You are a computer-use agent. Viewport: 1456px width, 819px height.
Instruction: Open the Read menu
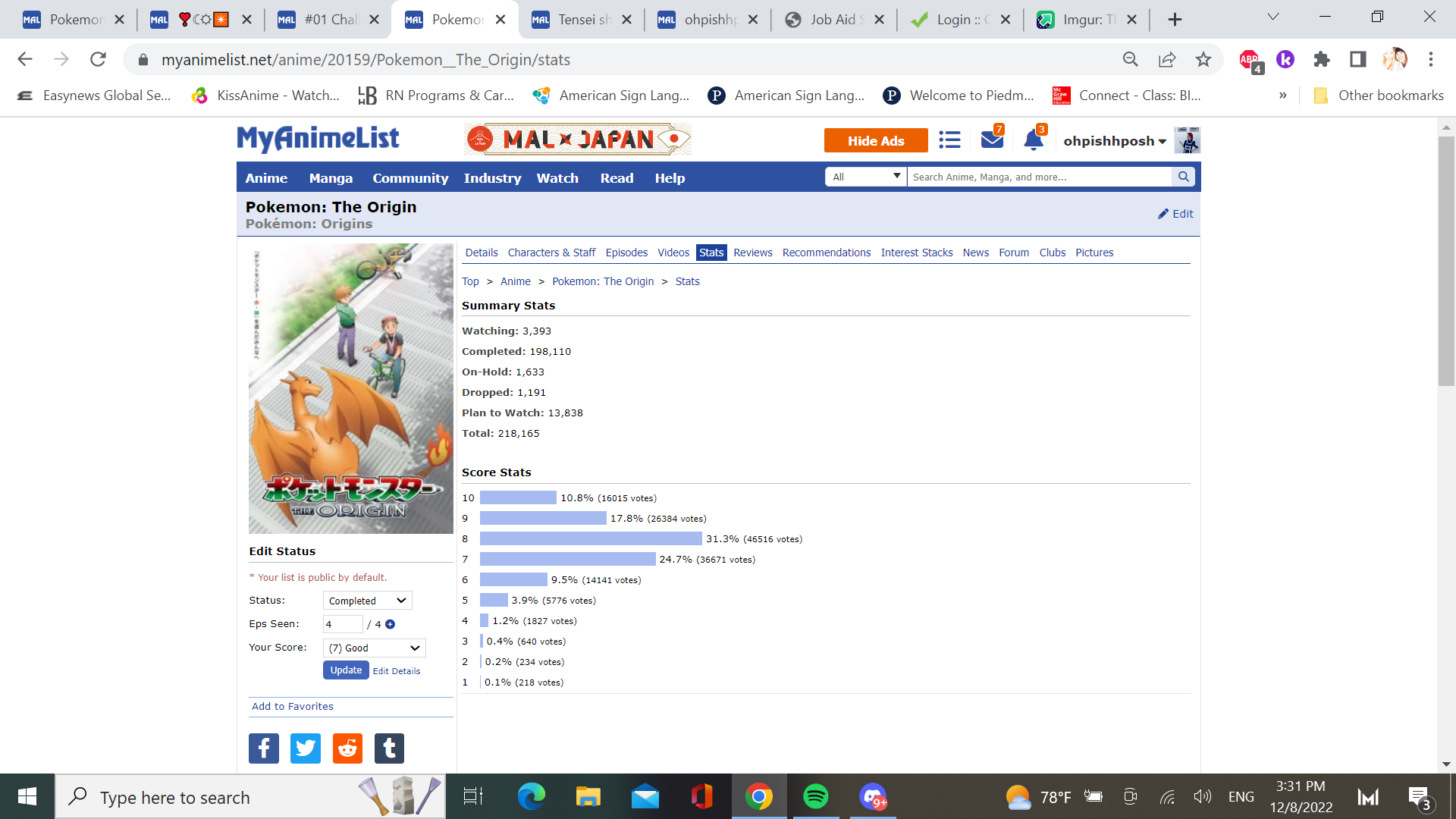(x=617, y=178)
